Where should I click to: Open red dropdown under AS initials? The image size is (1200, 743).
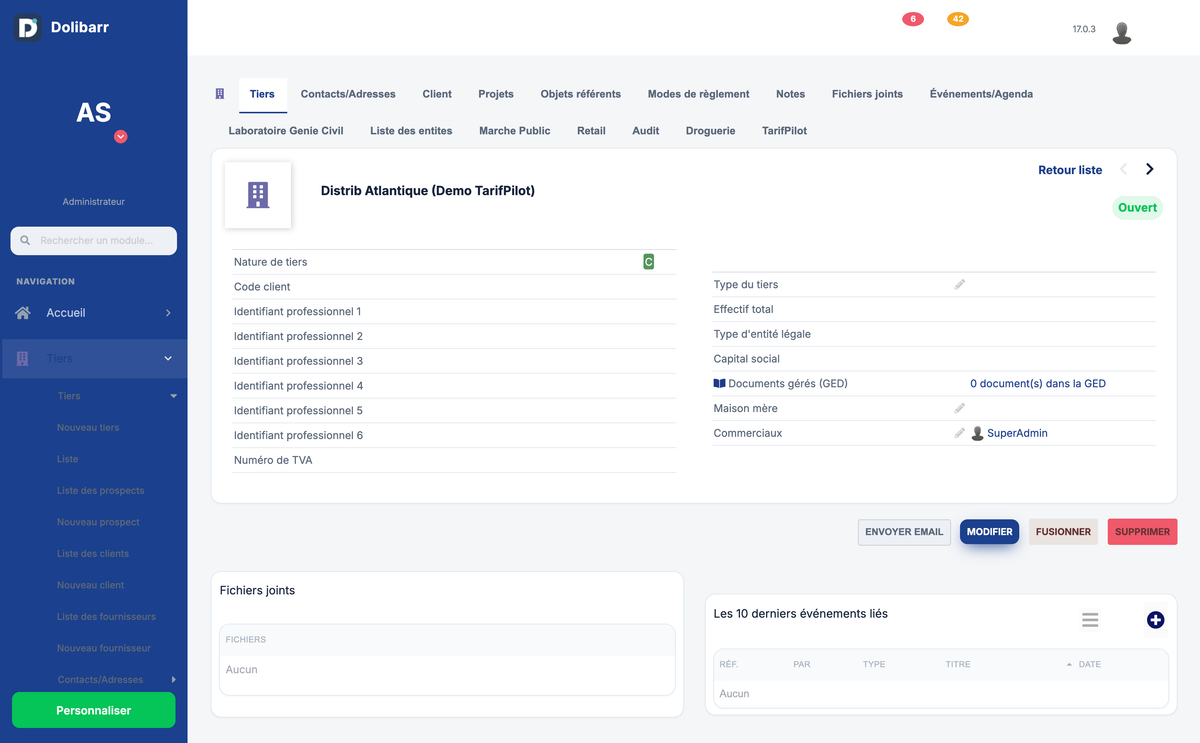tap(121, 137)
